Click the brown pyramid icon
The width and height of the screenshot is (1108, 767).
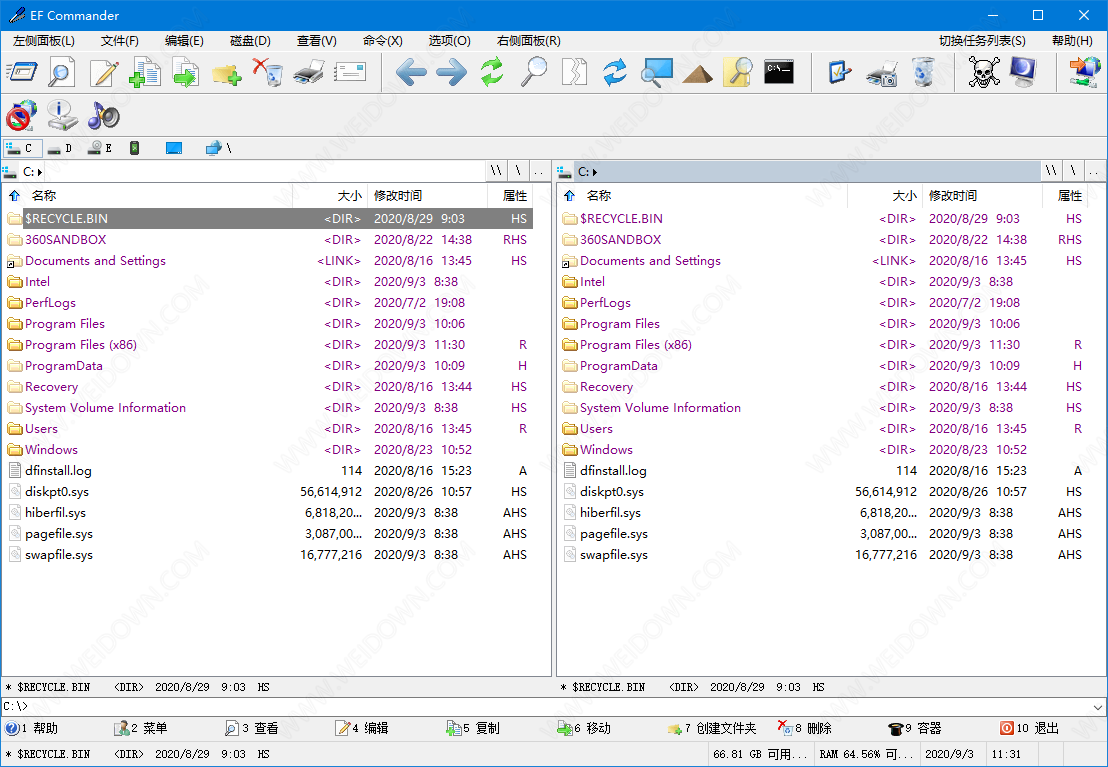pos(697,74)
